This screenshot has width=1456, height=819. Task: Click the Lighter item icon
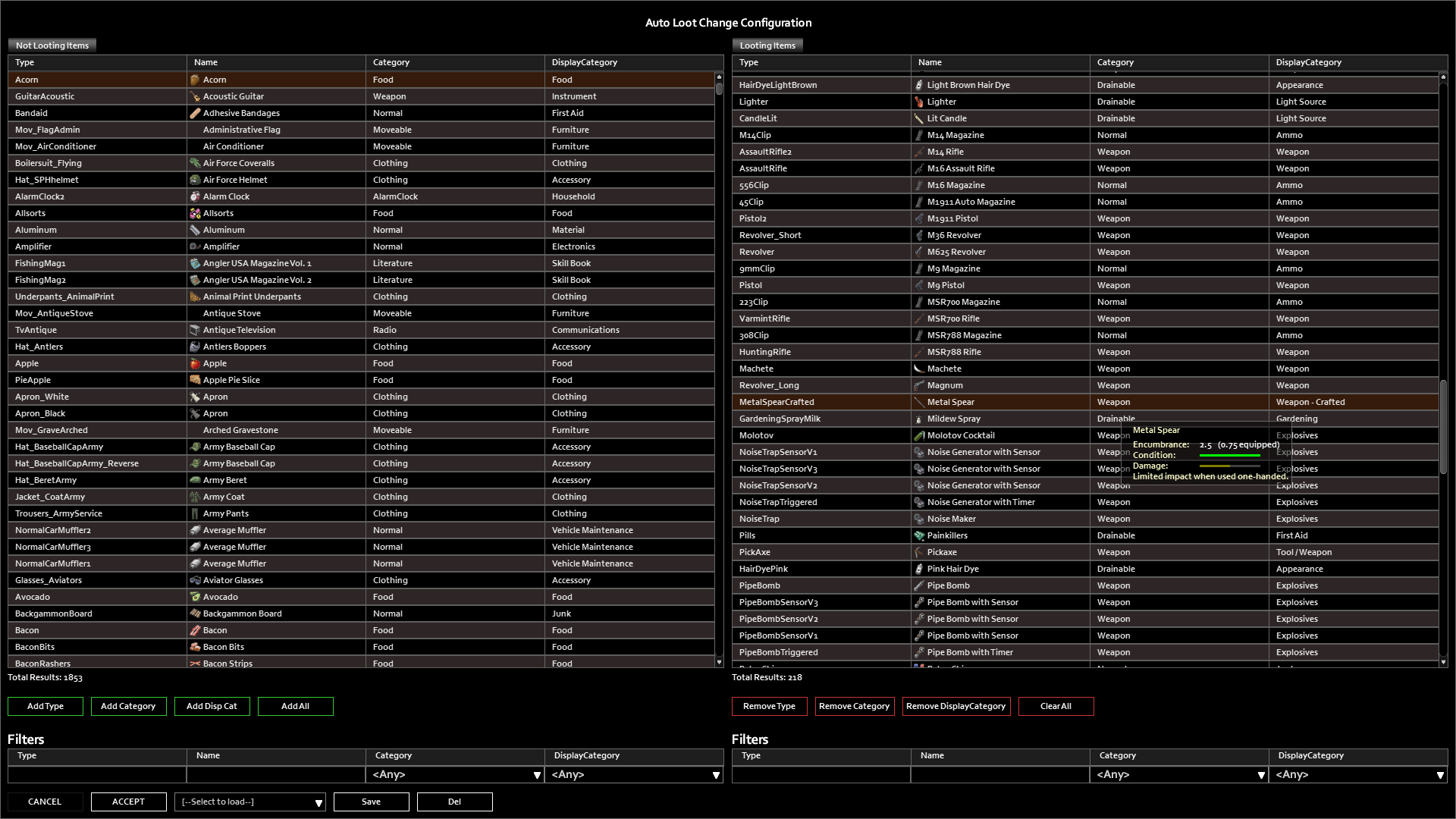click(919, 102)
